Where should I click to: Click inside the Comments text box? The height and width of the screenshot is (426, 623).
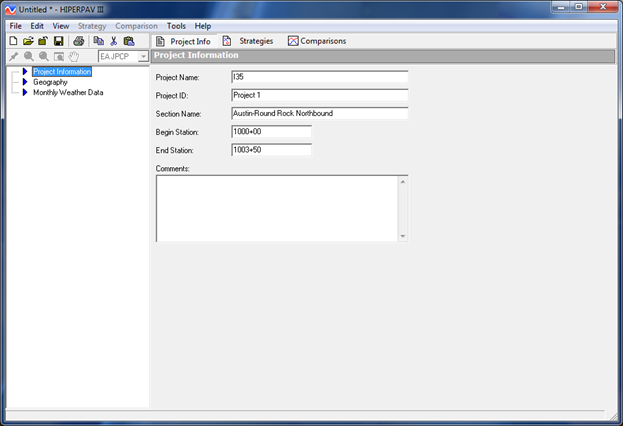277,208
